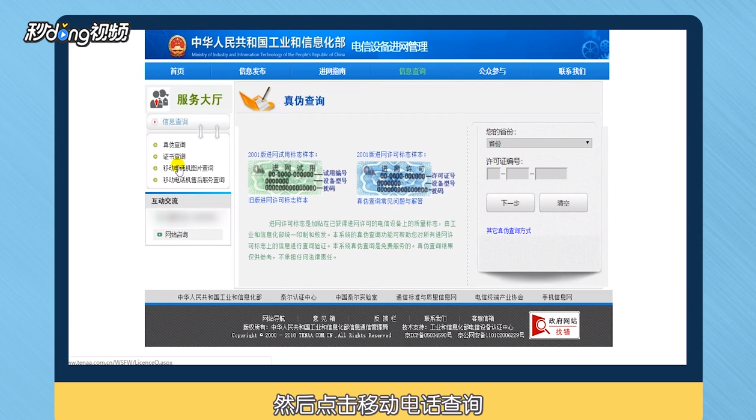The image size is (756, 420).
Task: Open the 其它真伪查询方式 link
Action: tap(509, 231)
